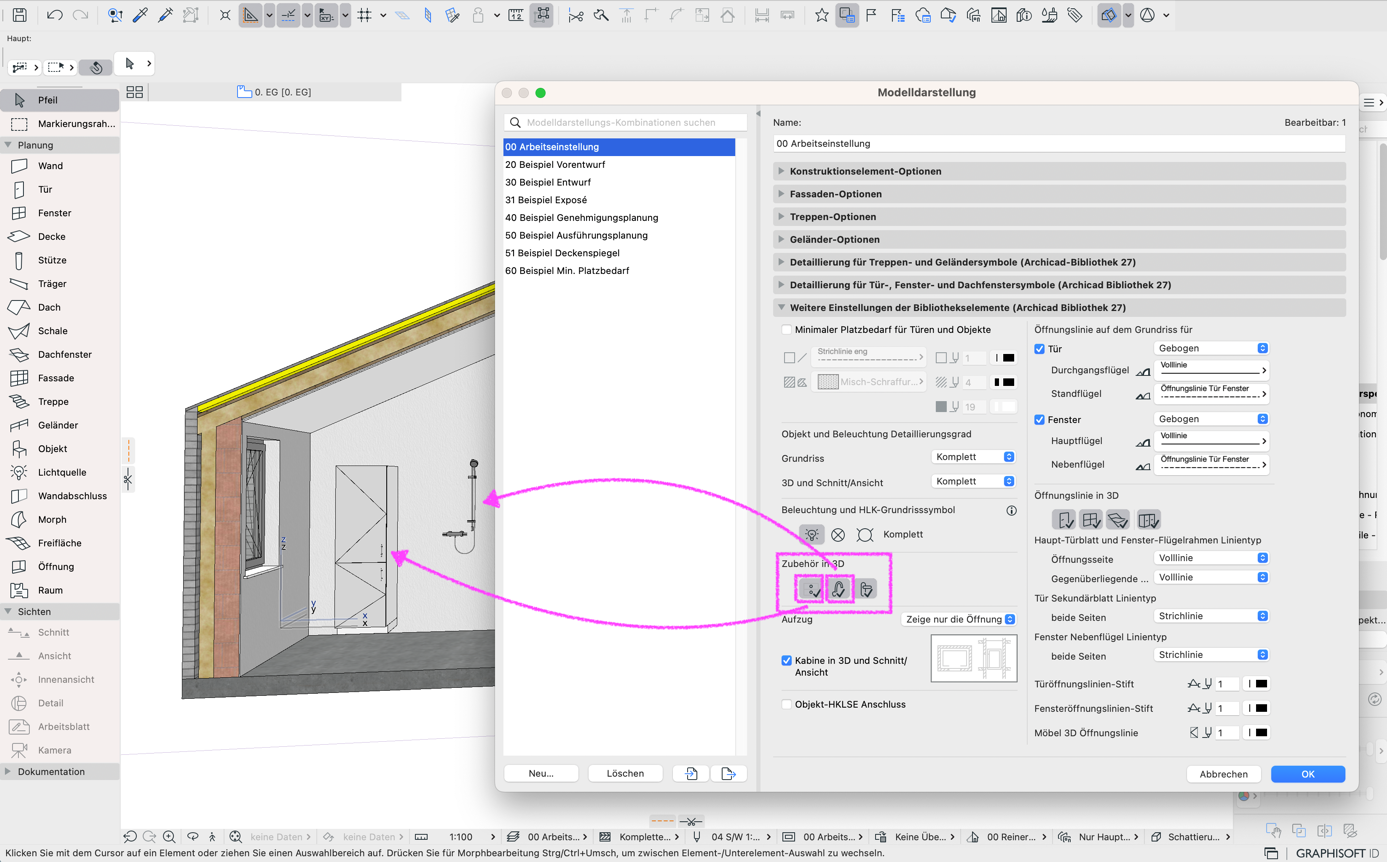Viewport: 1387px width, 862px height.
Task: Click the door handle Zubehör in 3D icon
Action: (x=839, y=590)
